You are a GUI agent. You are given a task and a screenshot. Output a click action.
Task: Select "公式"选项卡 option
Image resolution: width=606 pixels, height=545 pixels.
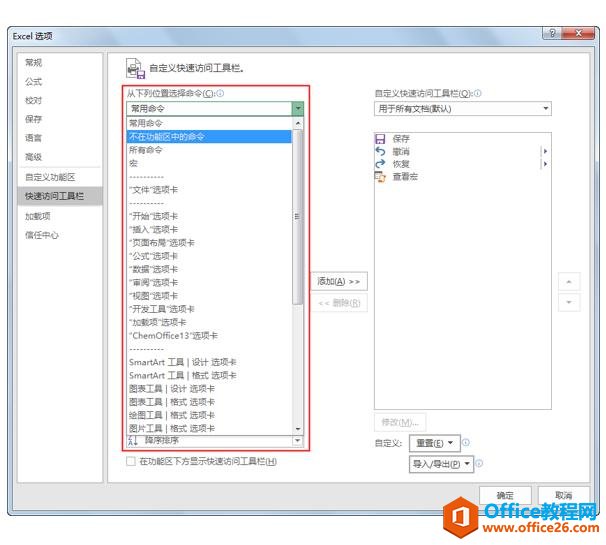209,256
